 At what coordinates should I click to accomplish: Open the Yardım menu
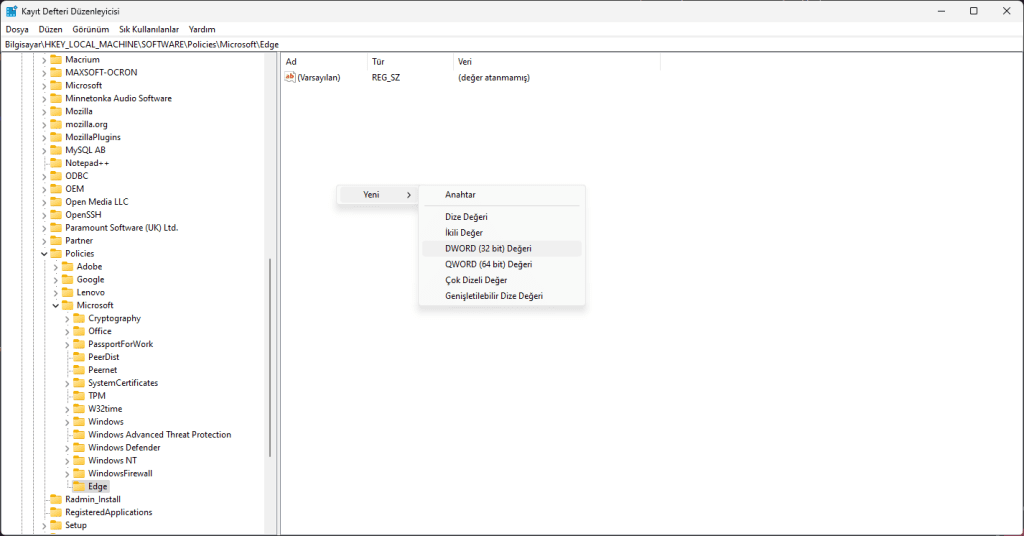pyautogui.click(x=202, y=29)
